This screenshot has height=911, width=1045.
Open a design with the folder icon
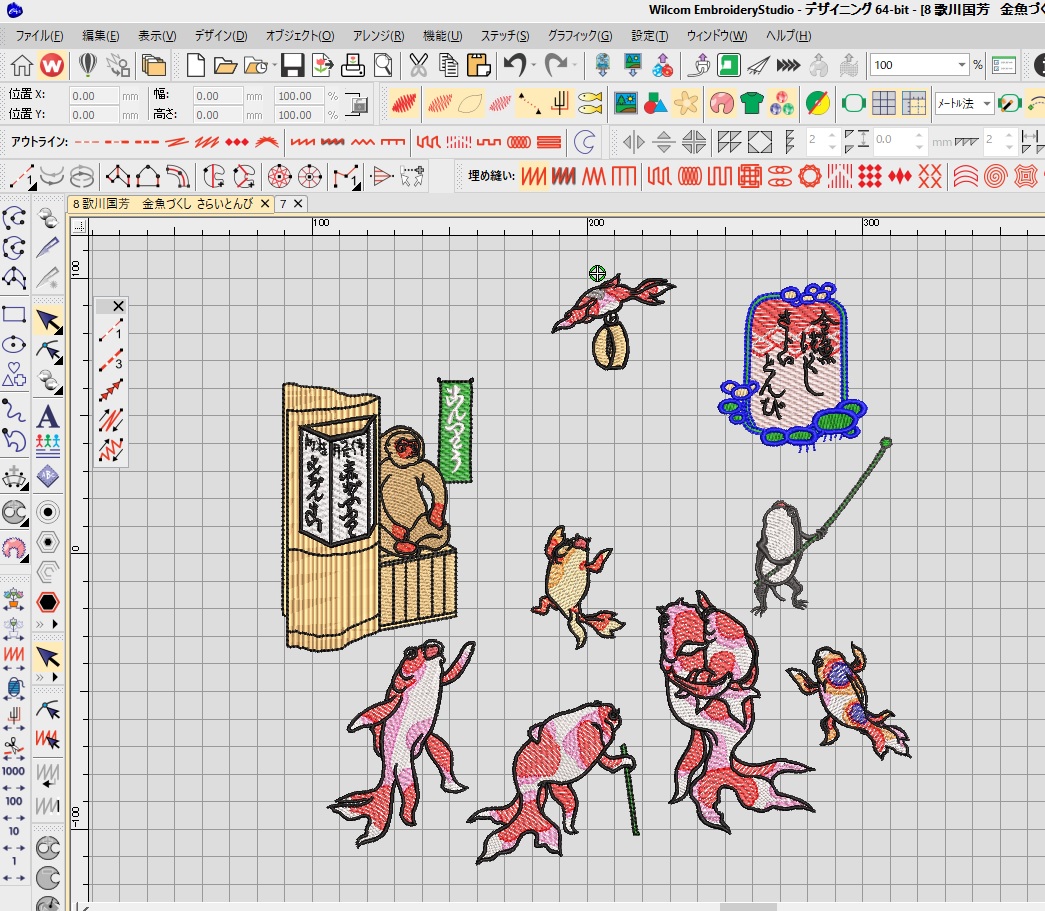point(225,65)
